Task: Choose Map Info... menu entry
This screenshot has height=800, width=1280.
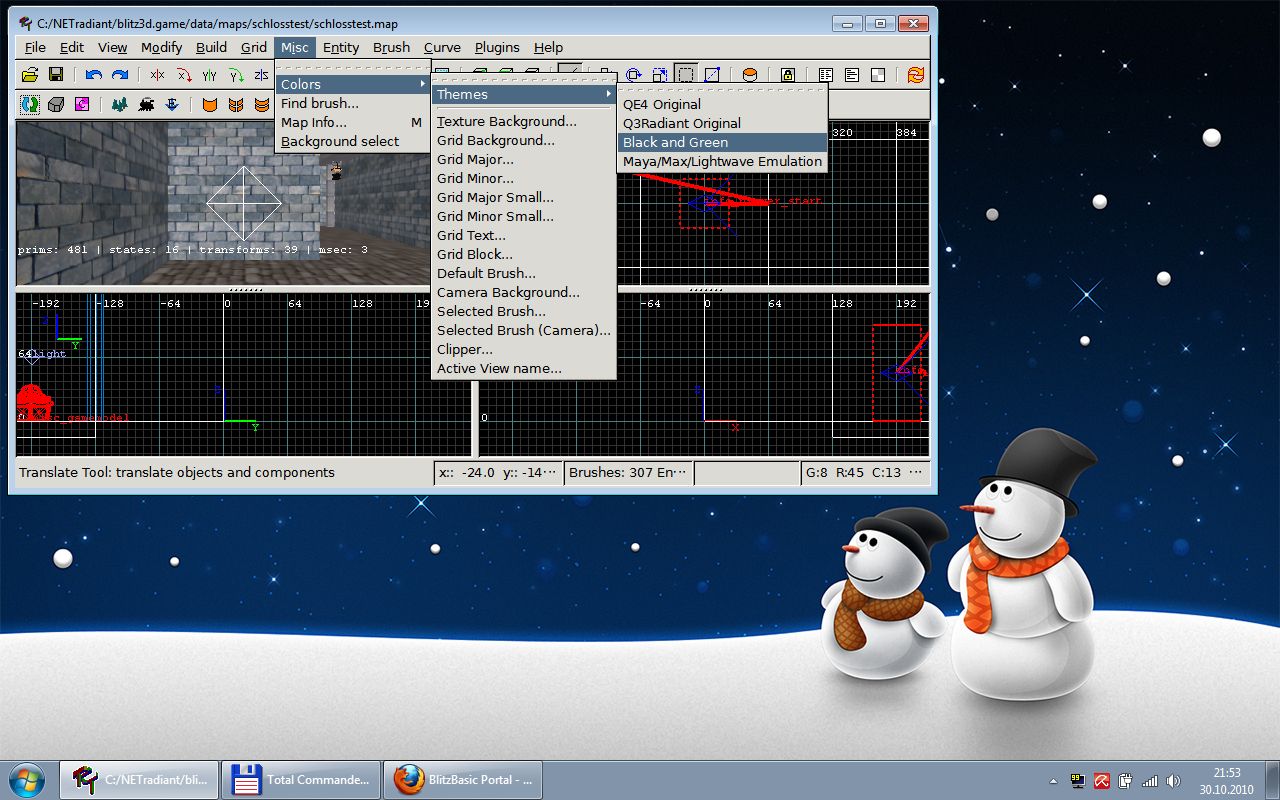Action: point(352,122)
